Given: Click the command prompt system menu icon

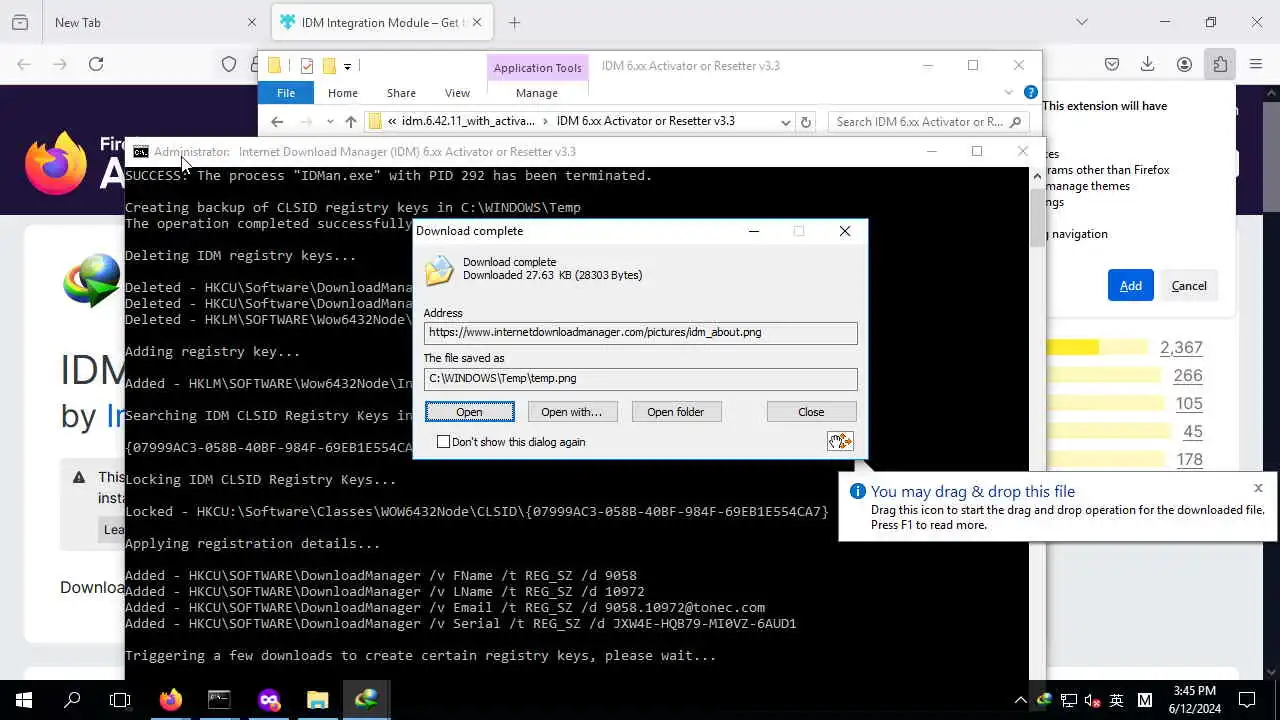Looking at the screenshot, I should [141, 152].
